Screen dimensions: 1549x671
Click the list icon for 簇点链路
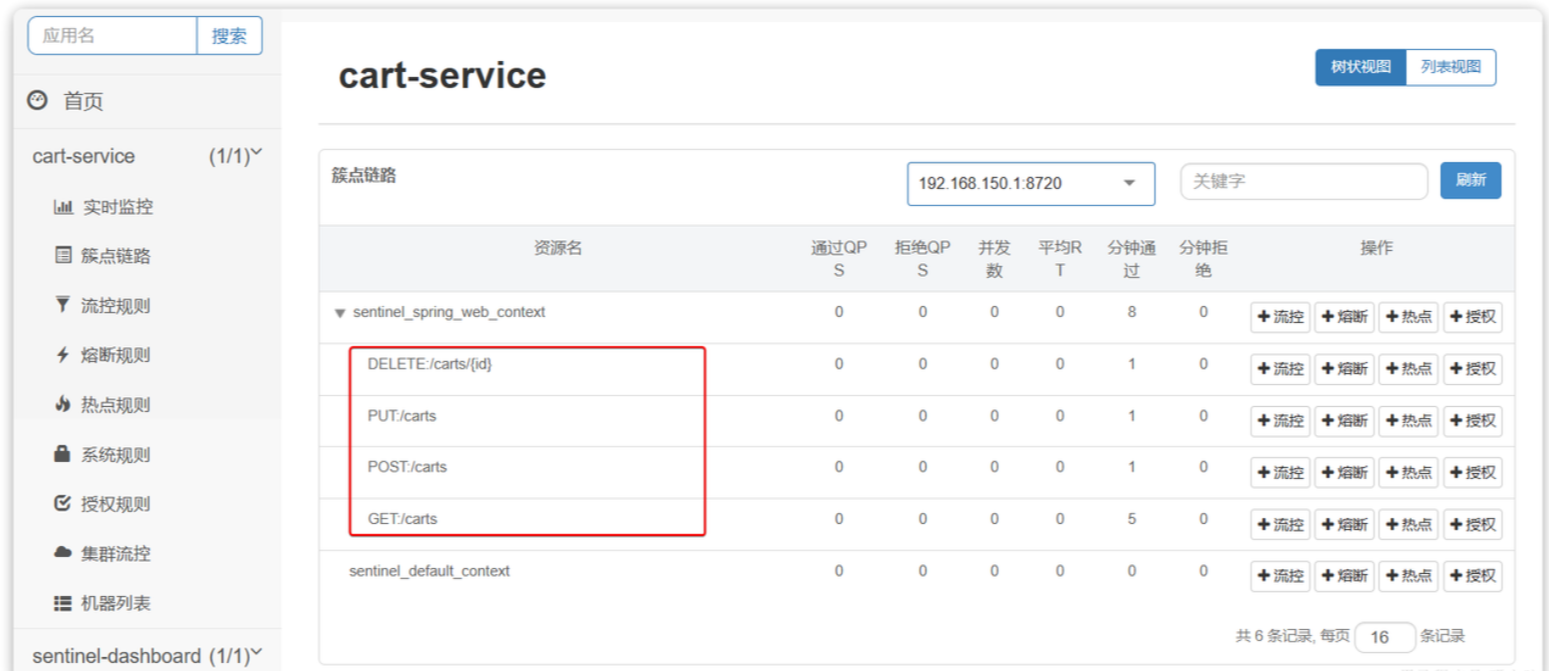point(63,256)
